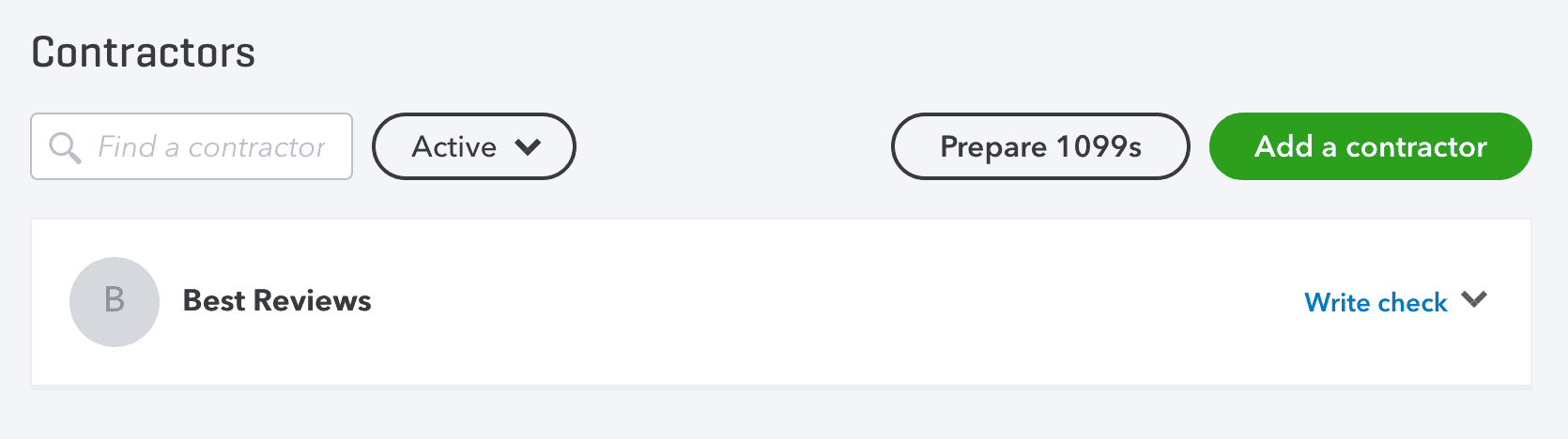Focus the Find a contractor search field
Image resolution: width=1568 pixels, height=439 pixels.
211,147
